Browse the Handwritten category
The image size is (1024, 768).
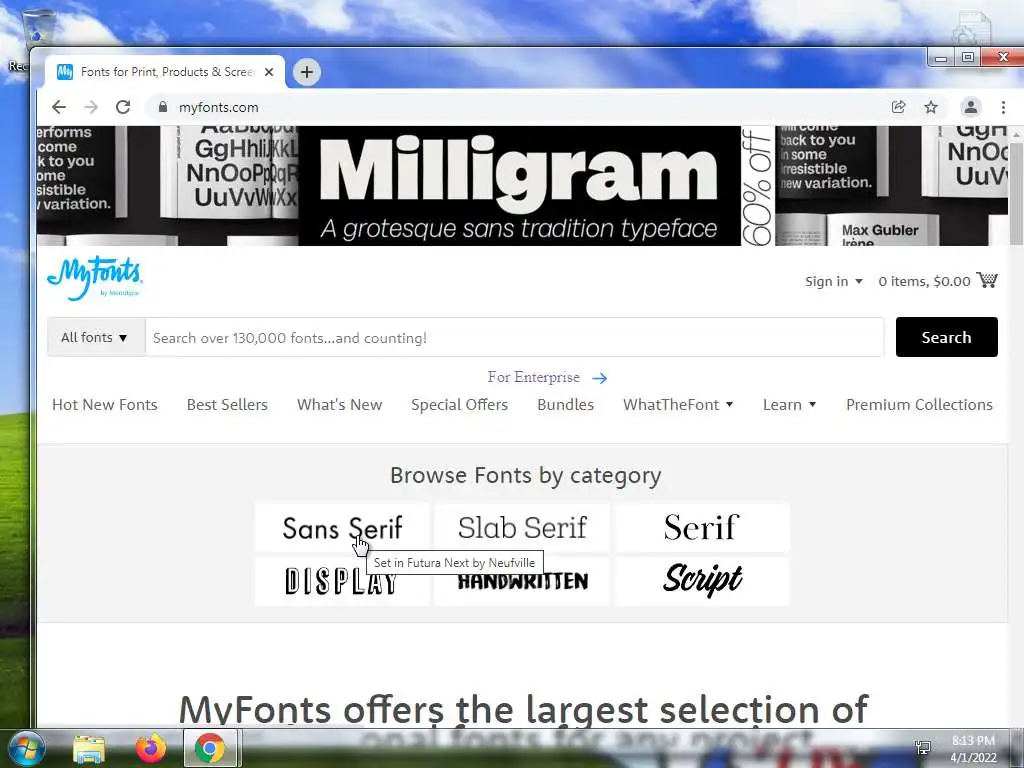coord(522,581)
